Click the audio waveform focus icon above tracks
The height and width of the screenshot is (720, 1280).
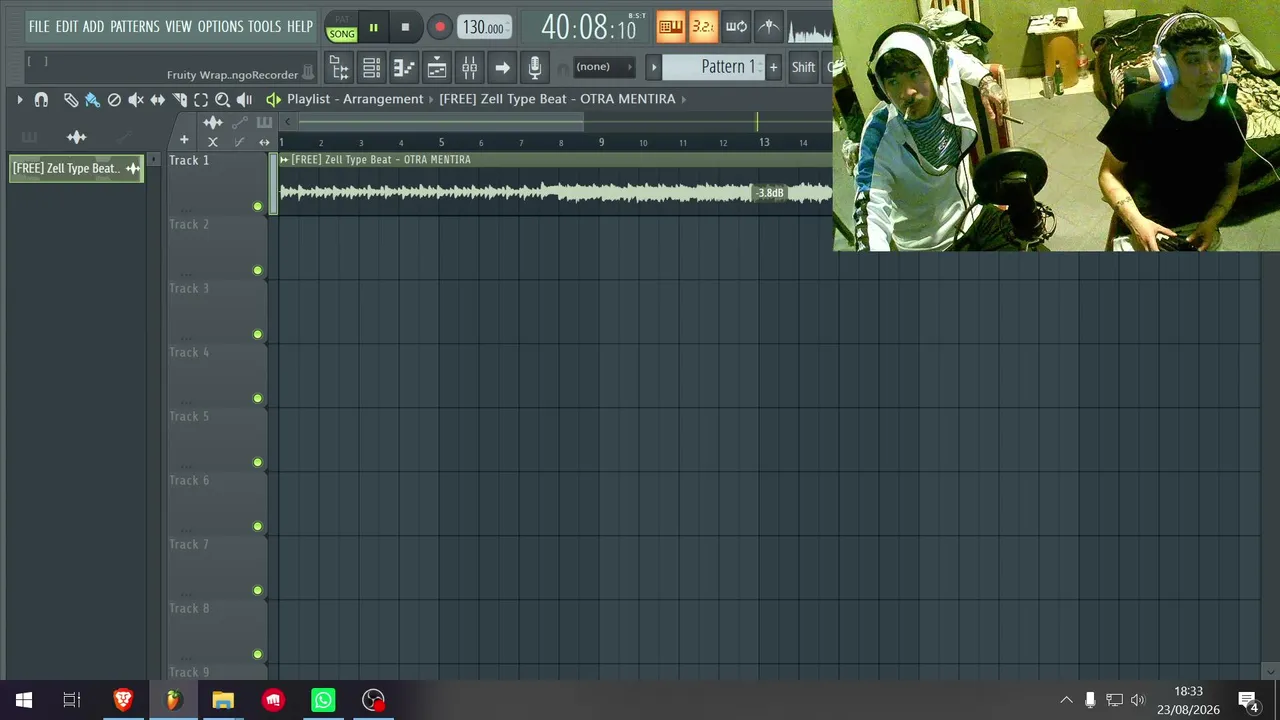[213, 123]
